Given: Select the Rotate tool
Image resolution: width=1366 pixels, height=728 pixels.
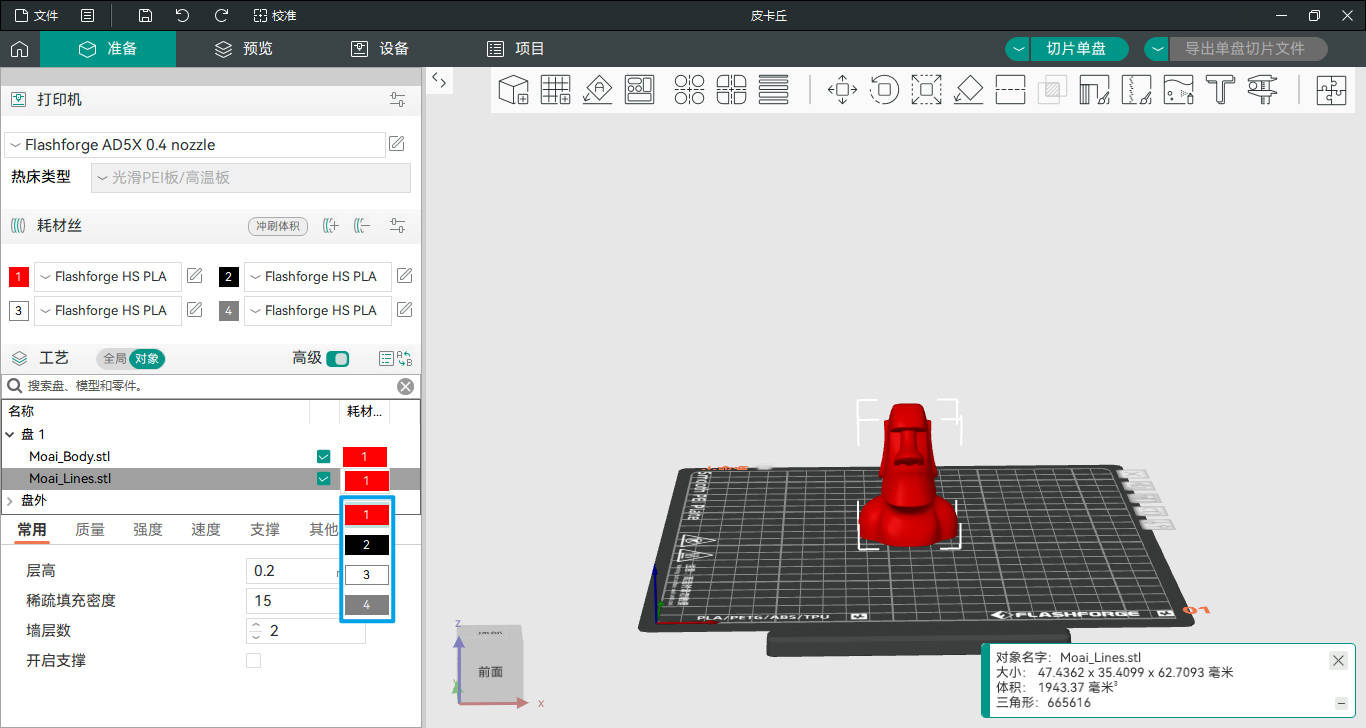Looking at the screenshot, I should [x=884, y=89].
